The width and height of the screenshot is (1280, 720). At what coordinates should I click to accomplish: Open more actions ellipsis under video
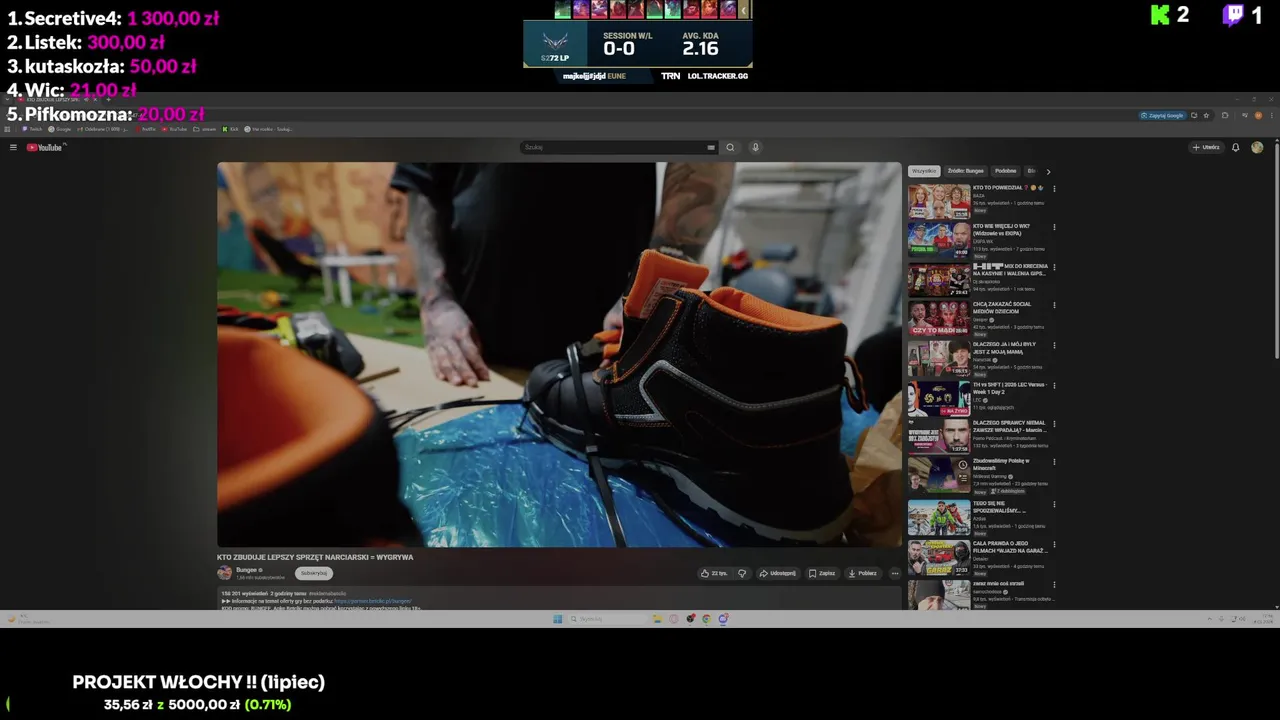pos(895,573)
